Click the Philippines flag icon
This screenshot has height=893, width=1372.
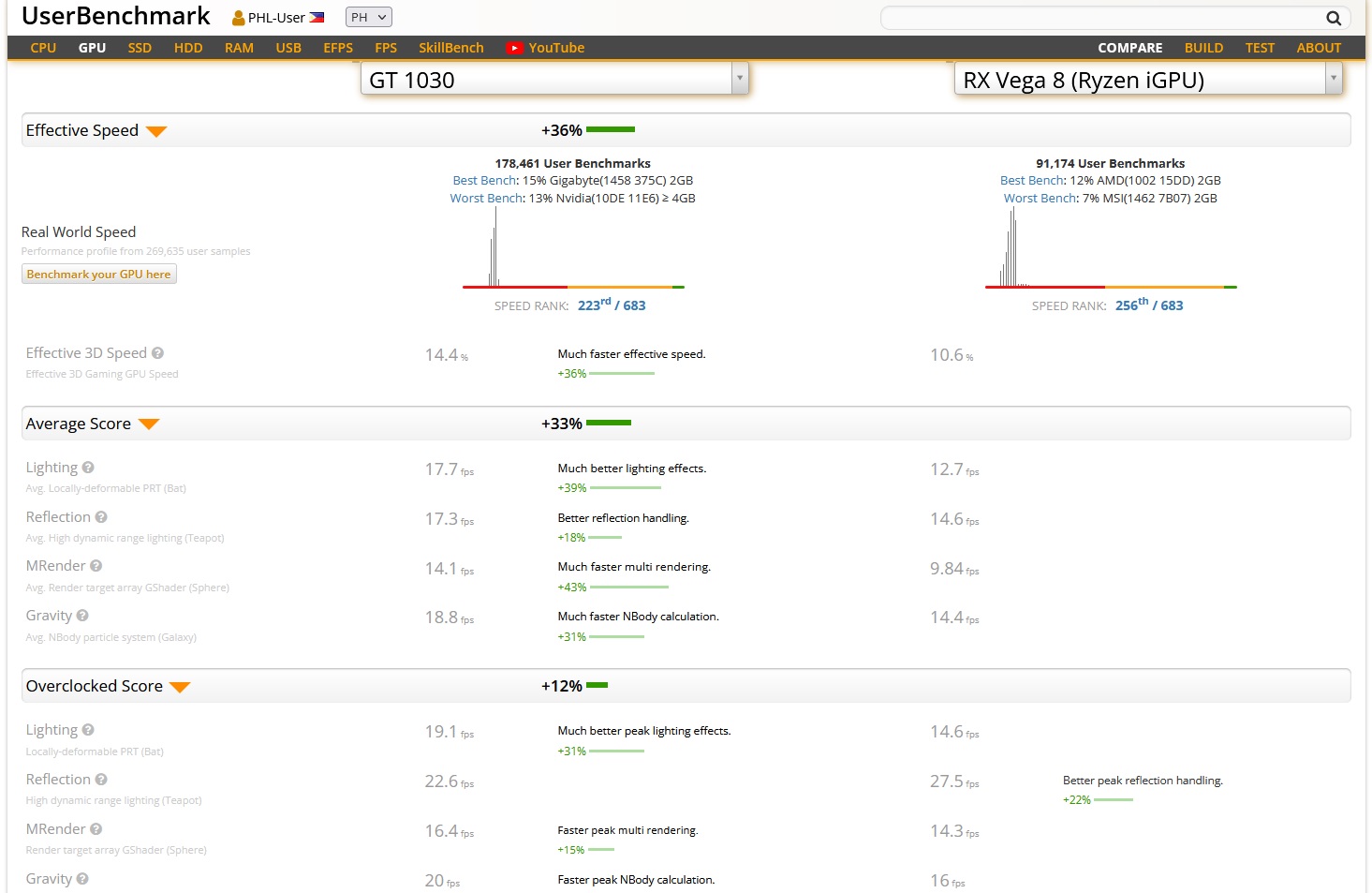(317, 17)
